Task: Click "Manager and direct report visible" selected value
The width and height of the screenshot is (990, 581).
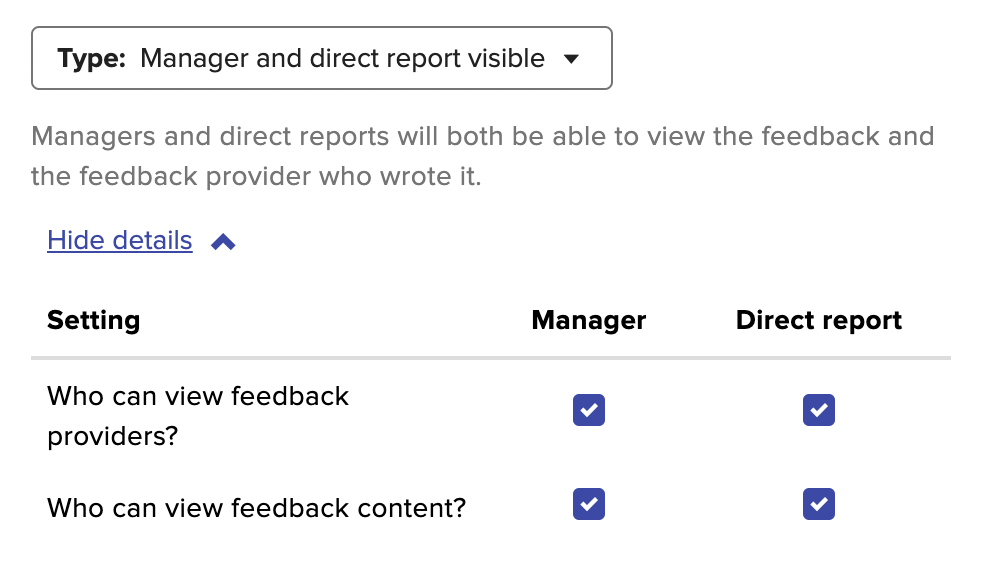Action: tap(343, 59)
